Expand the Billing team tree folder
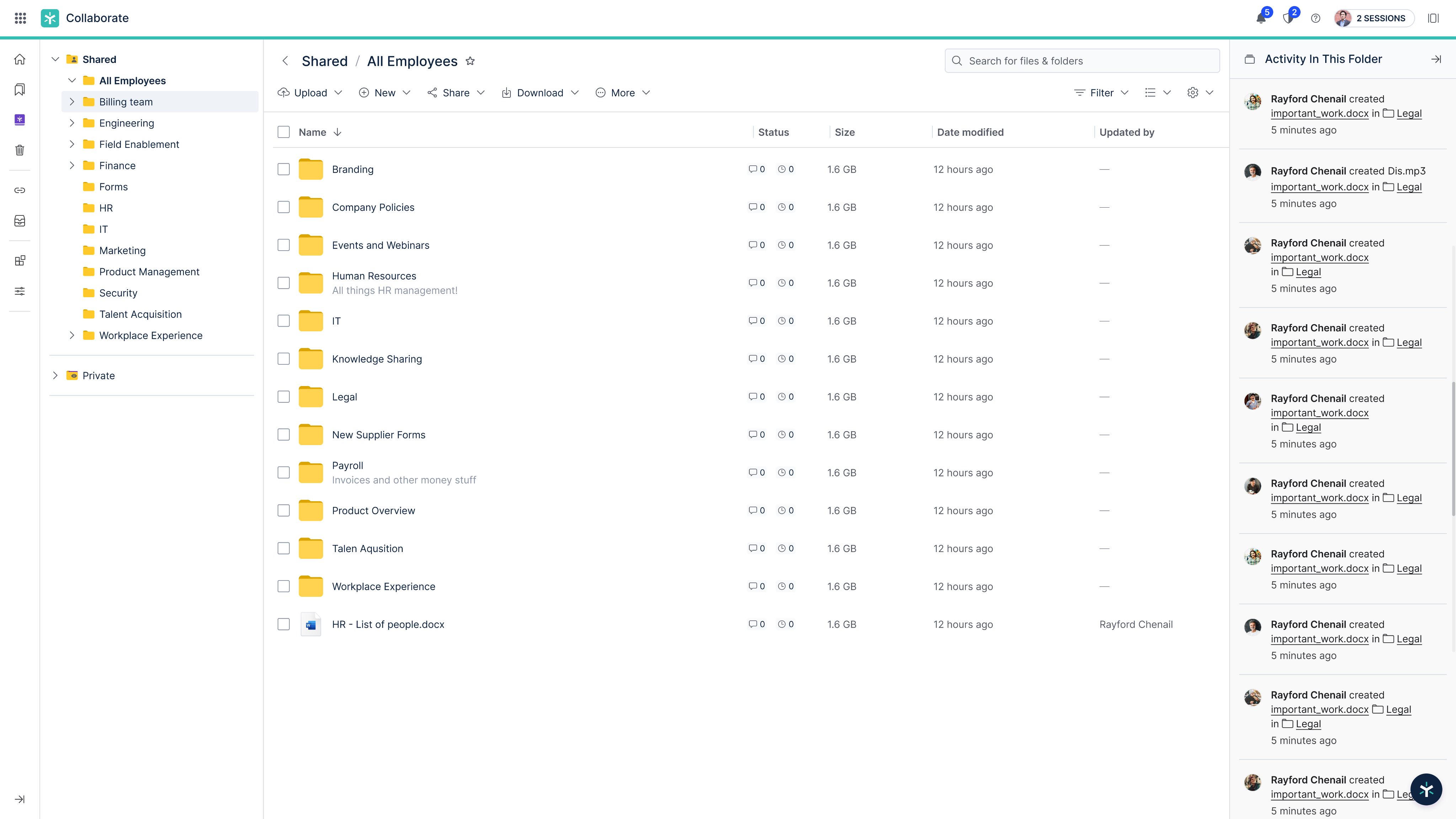 click(72, 102)
